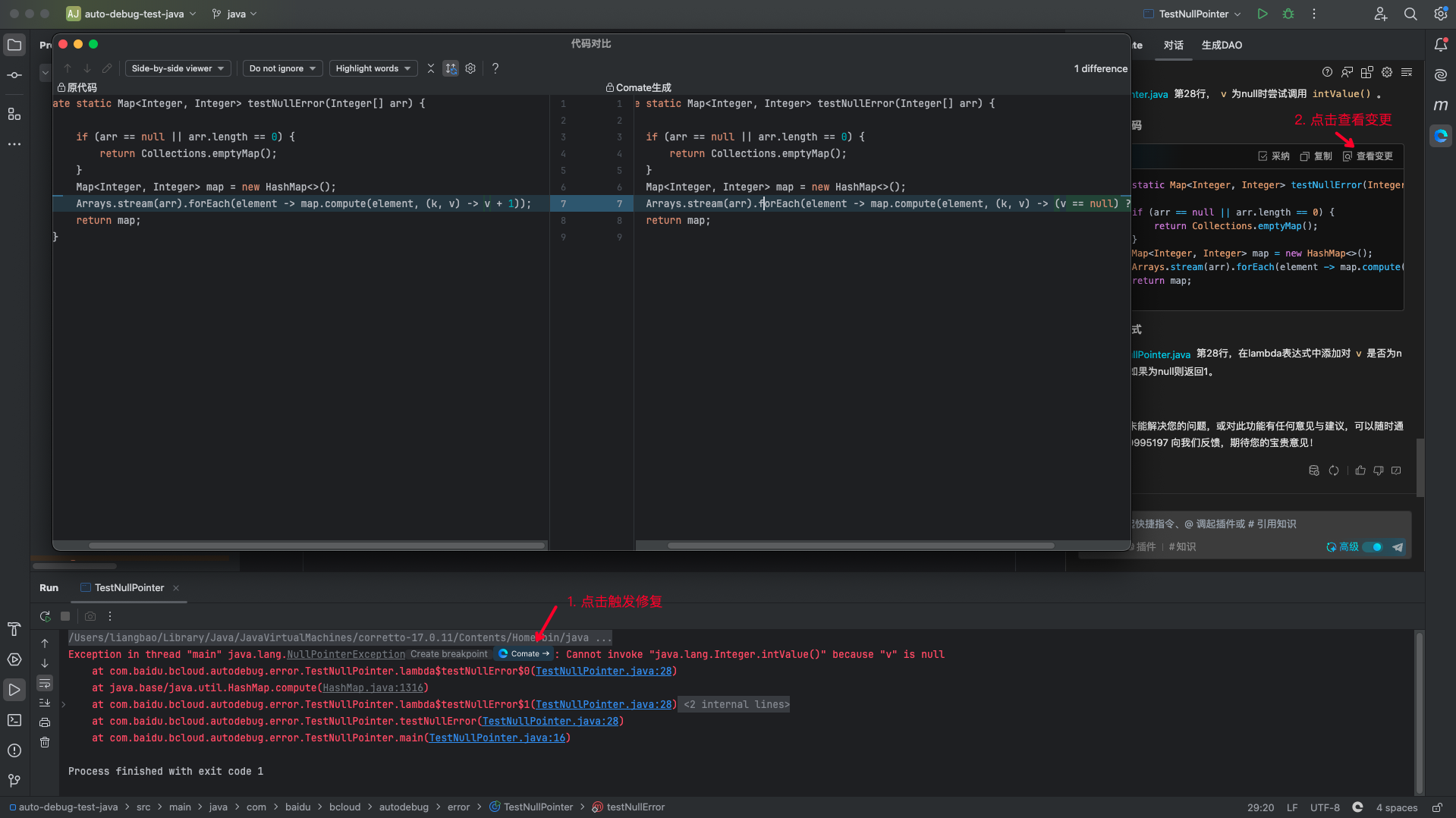Open TestNullPointer.java:16 stack trace link

click(497, 738)
